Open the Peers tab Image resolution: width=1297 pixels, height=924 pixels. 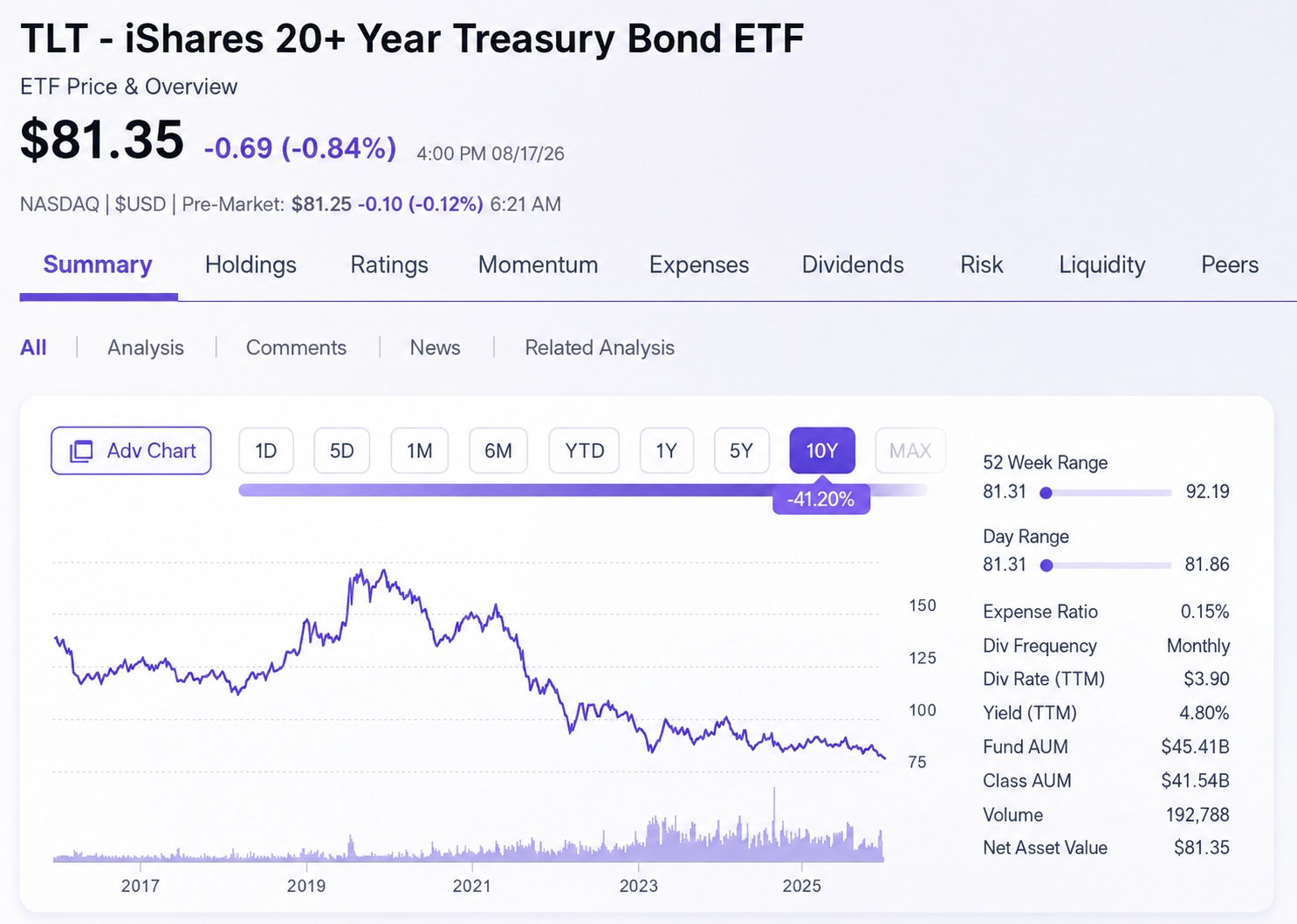1230,264
